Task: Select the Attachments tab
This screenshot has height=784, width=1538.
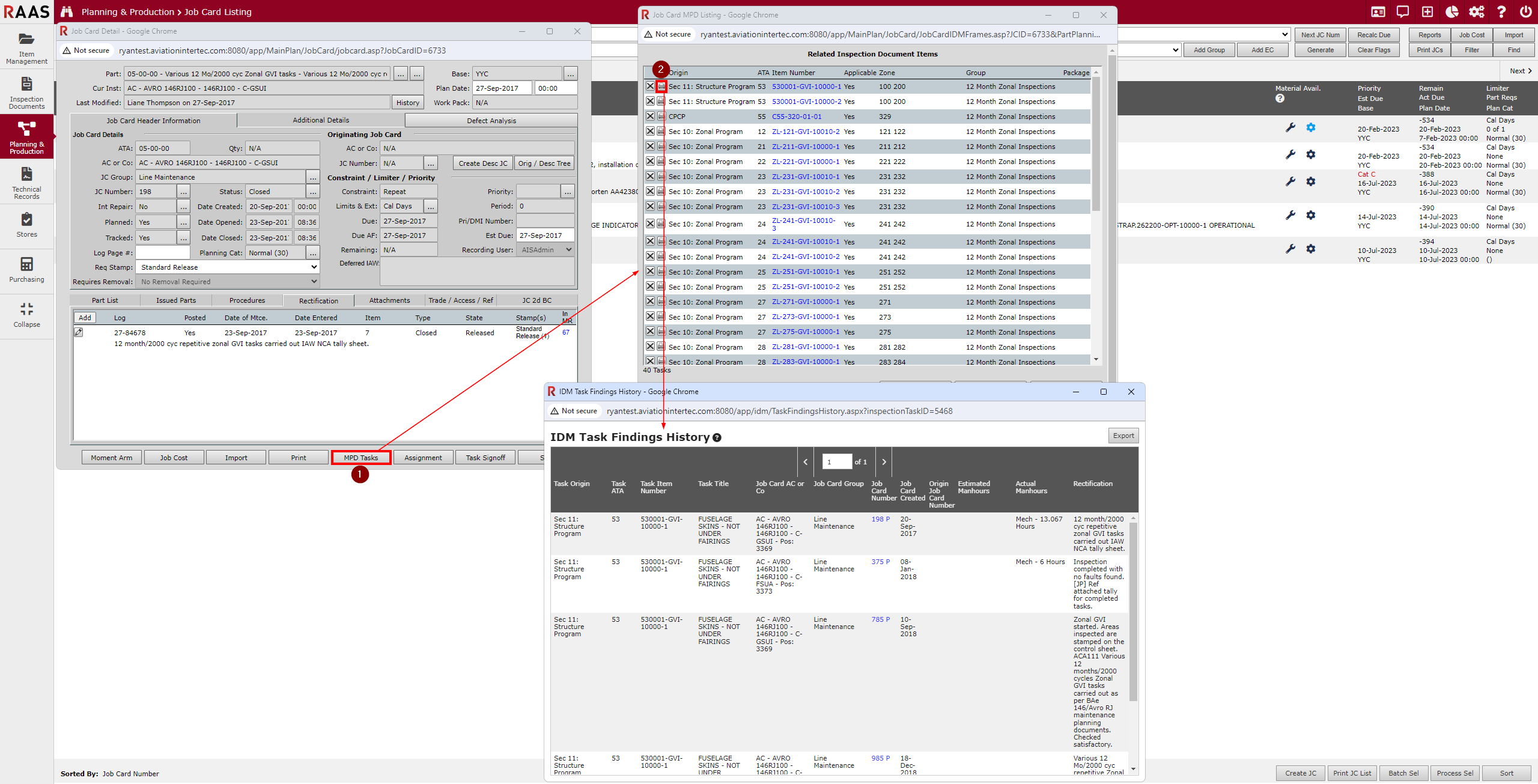Action: (389, 300)
